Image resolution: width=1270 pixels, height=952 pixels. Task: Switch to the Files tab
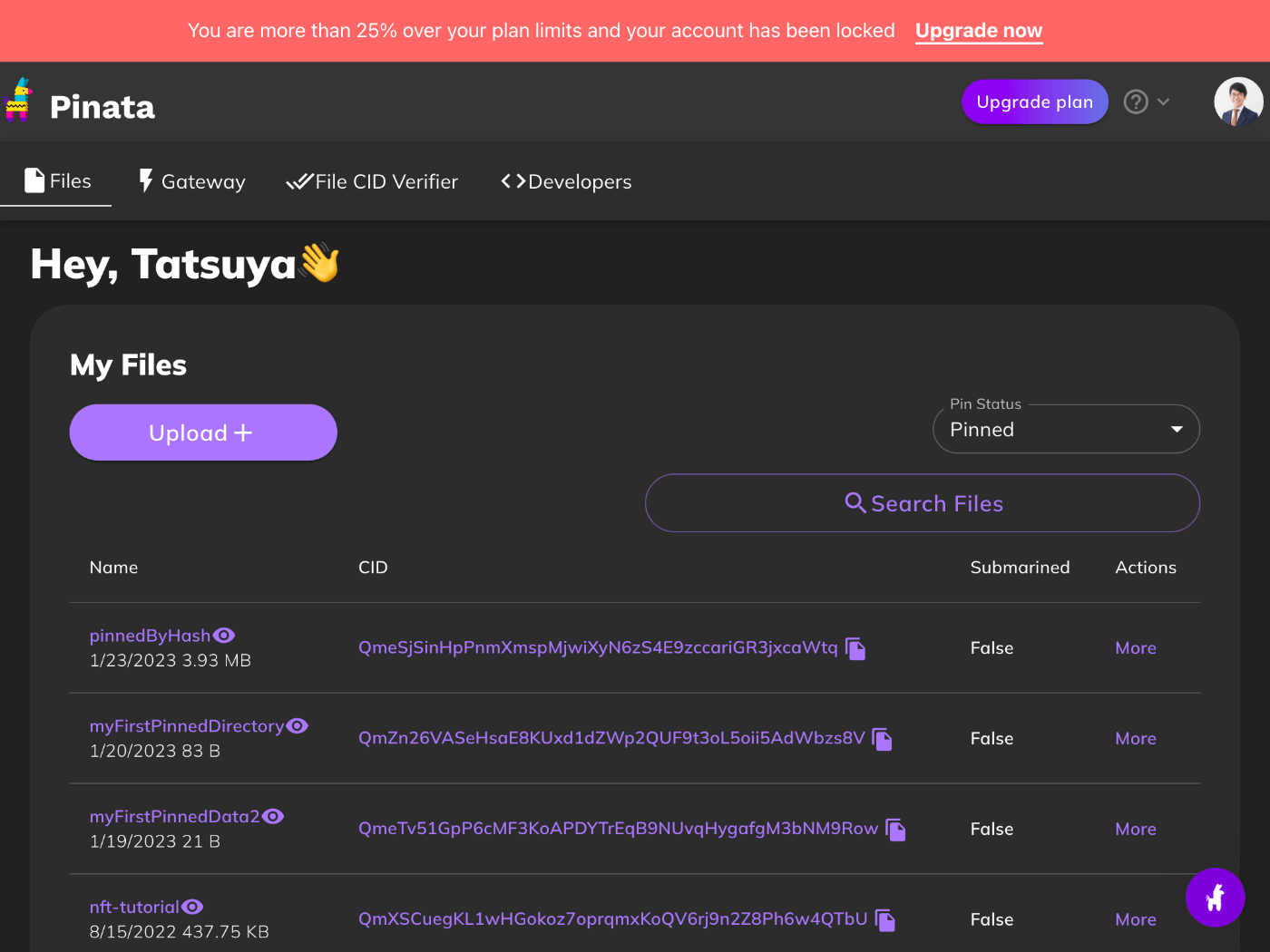(57, 181)
